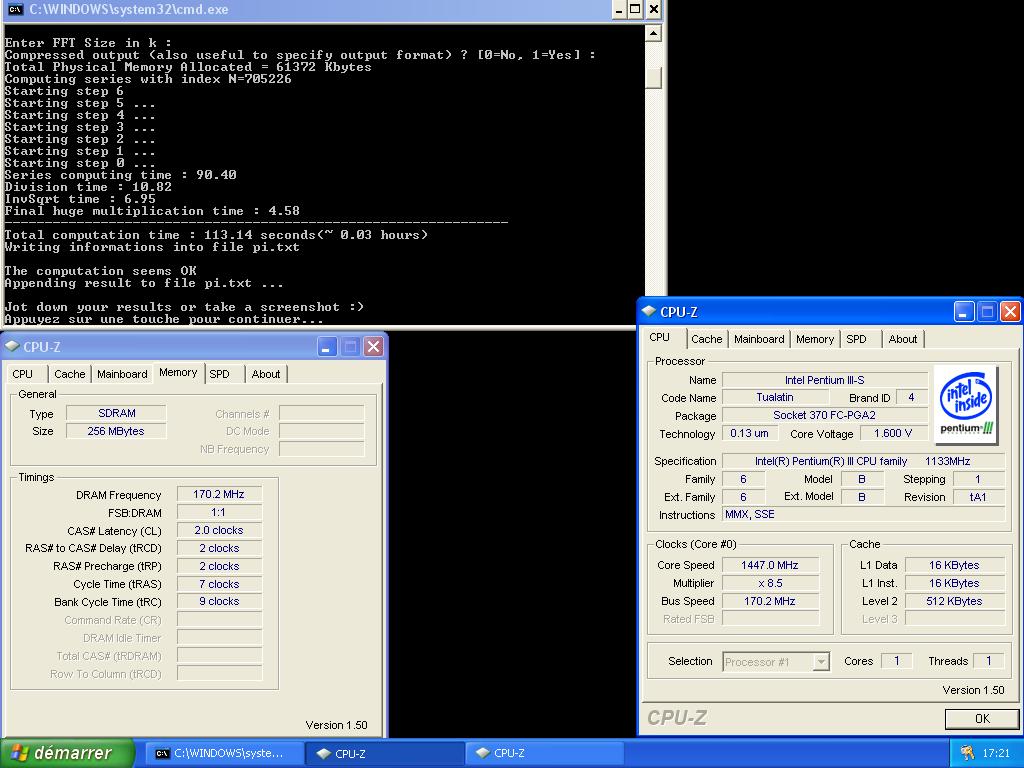Click the memory Type field showing SDRAM
The image size is (1024, 768).
[116, 413]
